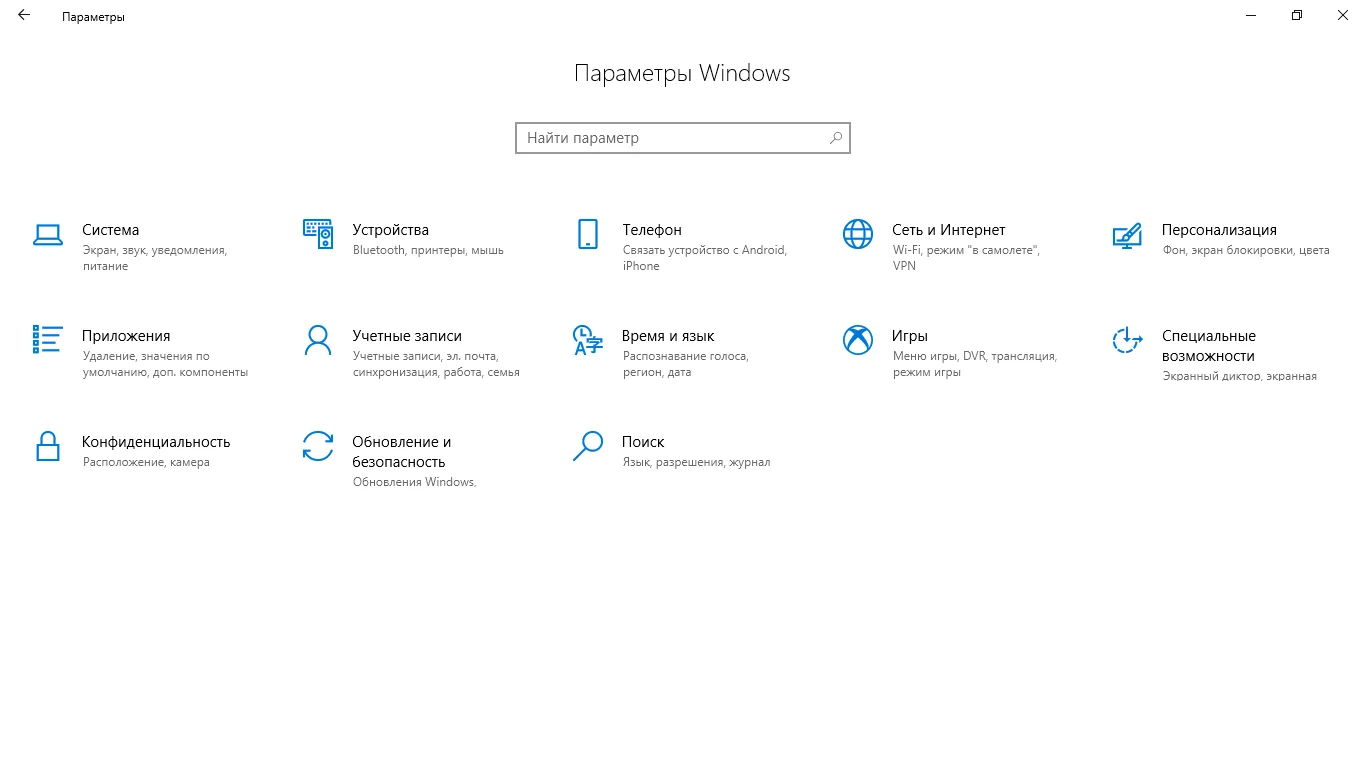Click the Xbox icon for Игры
Image resolution: width=1366 pixels, height=768 pixels.
coord(858,340)
